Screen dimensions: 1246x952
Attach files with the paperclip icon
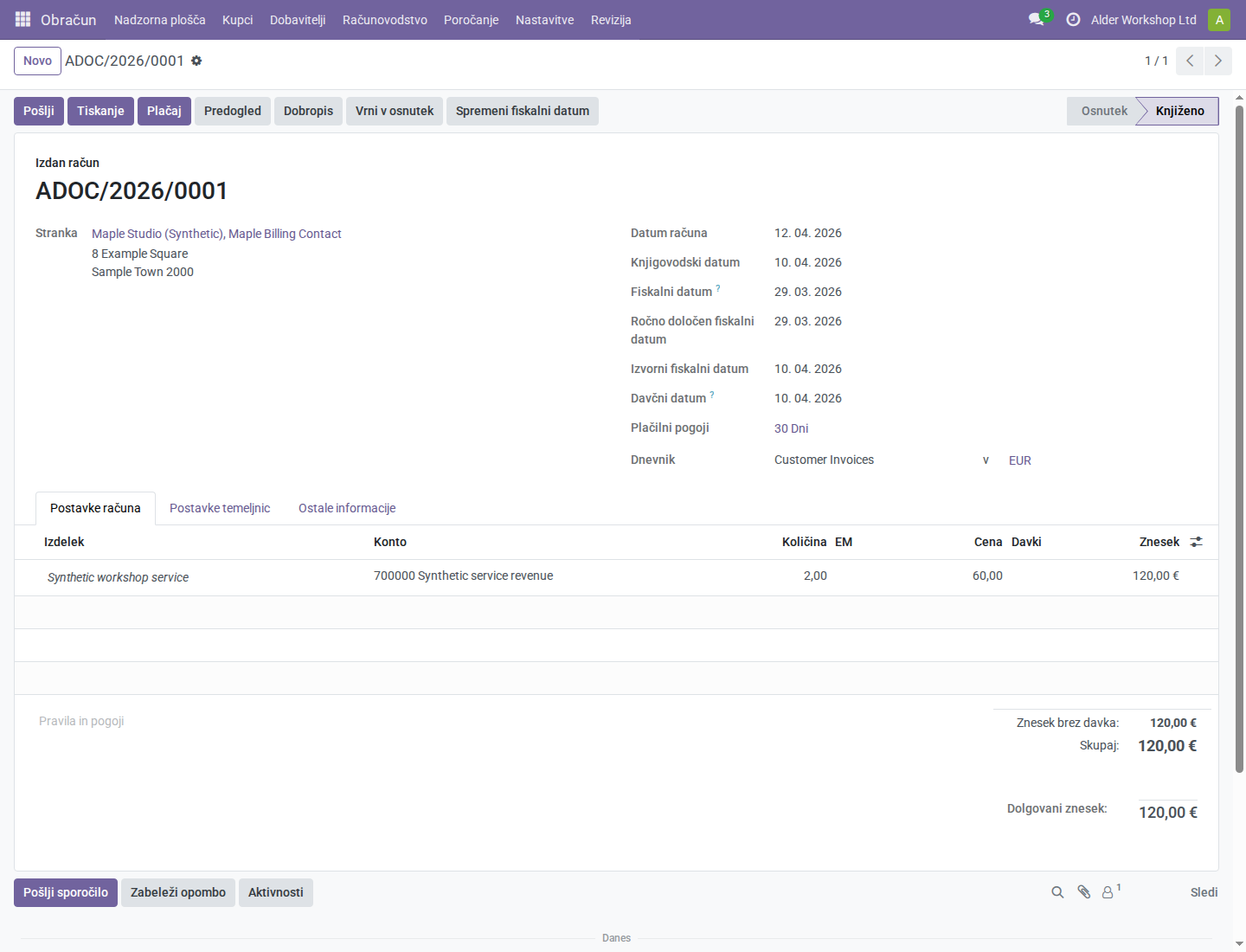pyautogui.click(x=1083, y=892)
